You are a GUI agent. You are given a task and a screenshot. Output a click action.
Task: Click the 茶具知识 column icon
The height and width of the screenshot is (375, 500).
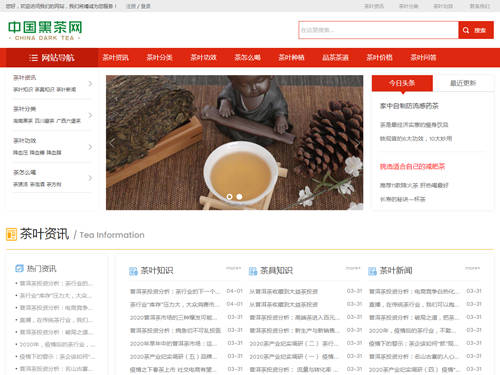[x=253, y=271]
